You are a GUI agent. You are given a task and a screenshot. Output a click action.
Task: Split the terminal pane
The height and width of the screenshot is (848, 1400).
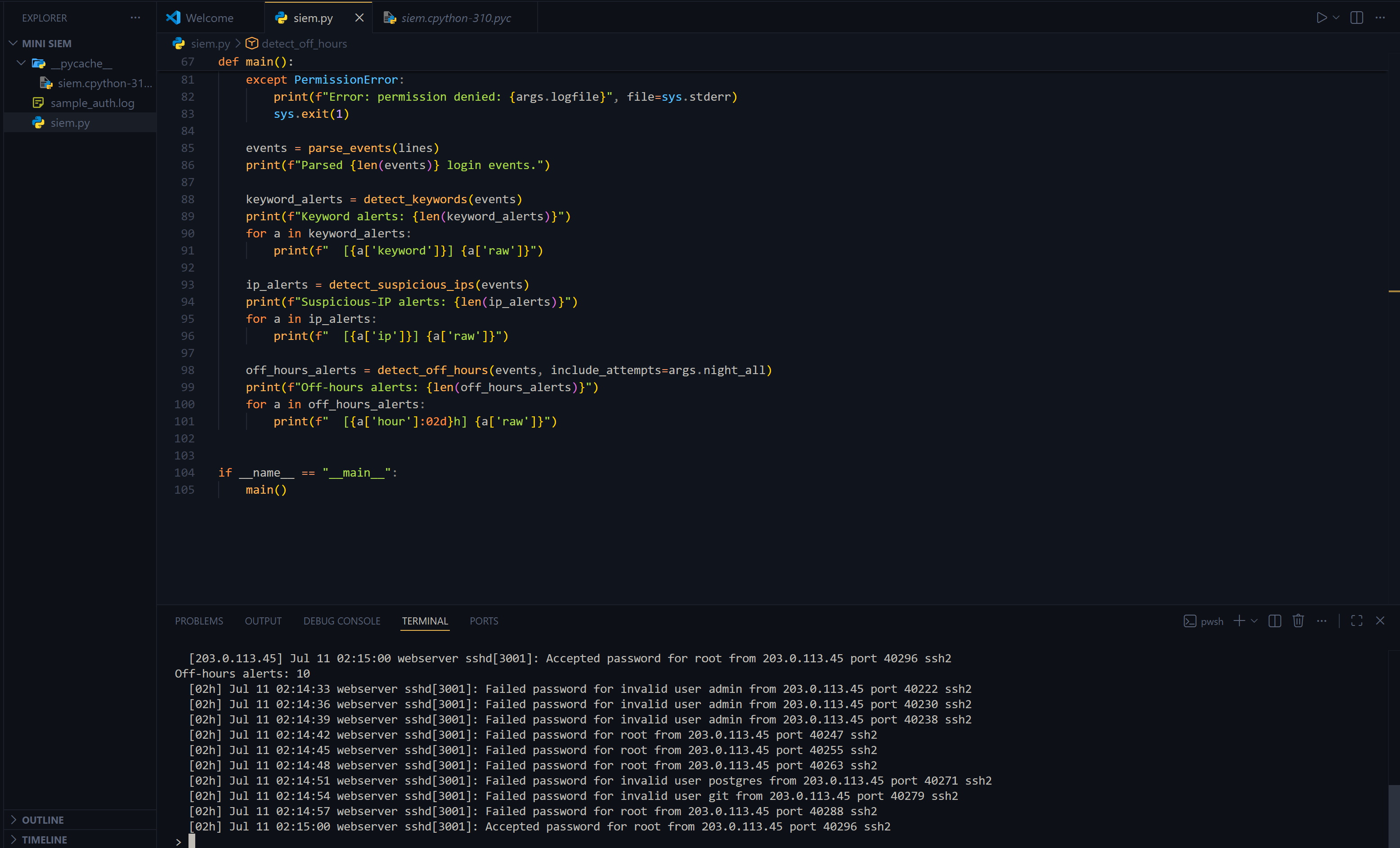tap(1274, 621)
